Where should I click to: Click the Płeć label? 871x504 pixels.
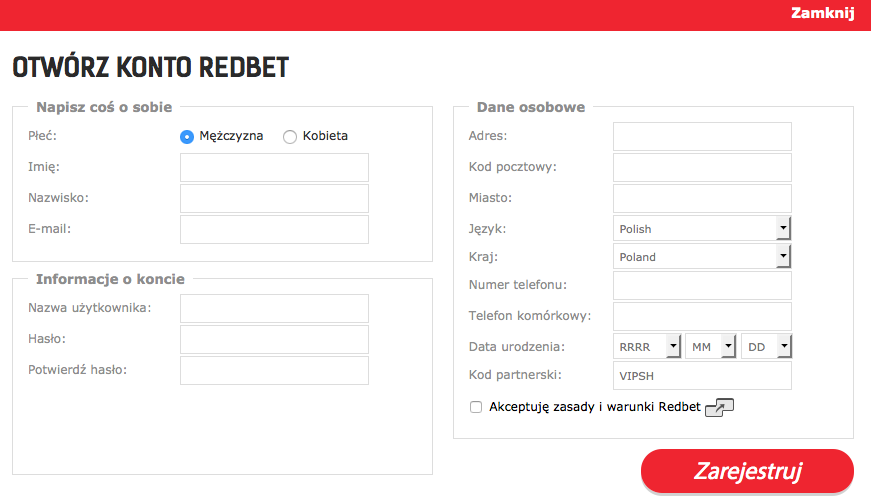pyautogui.click(x=42, y=136)
